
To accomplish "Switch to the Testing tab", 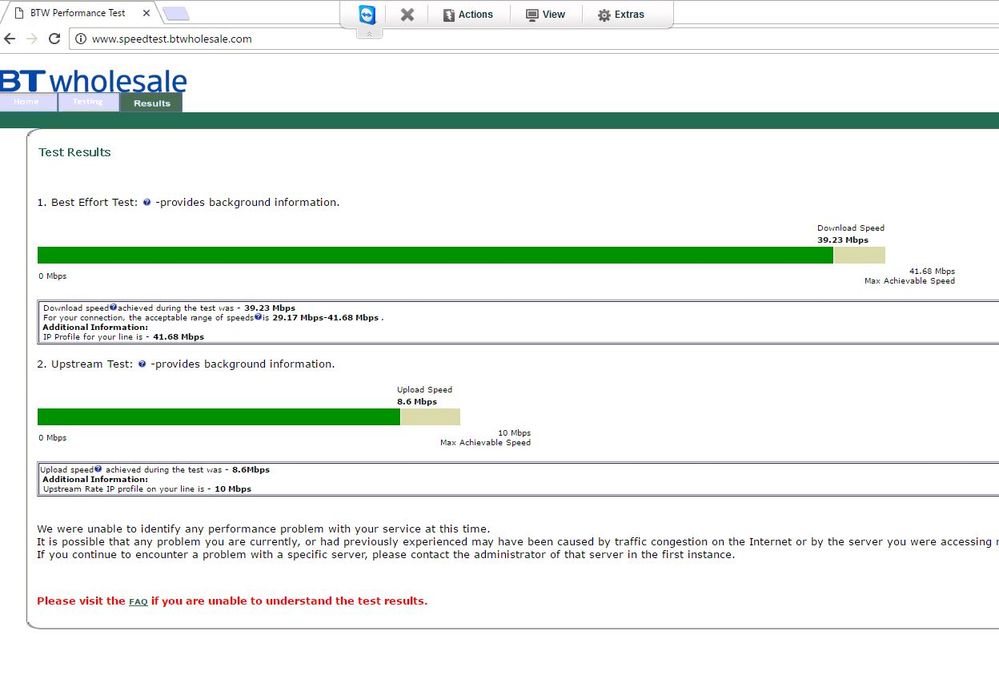I will point(88,102).
